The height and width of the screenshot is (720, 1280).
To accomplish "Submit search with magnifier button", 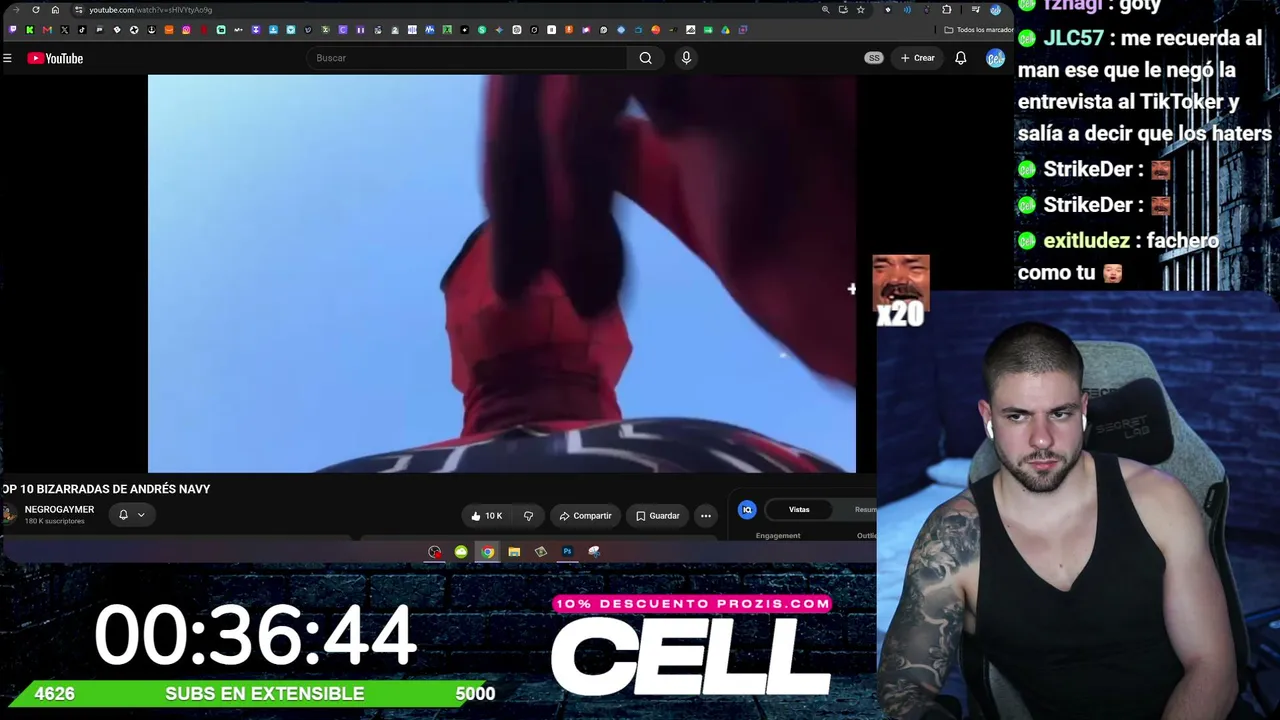I will (x=646, y=58).
